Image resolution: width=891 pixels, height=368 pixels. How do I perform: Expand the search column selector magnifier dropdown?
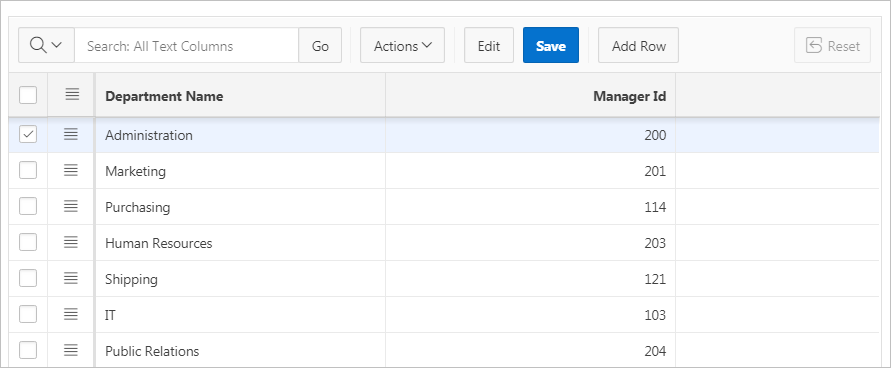pos(46,45)
